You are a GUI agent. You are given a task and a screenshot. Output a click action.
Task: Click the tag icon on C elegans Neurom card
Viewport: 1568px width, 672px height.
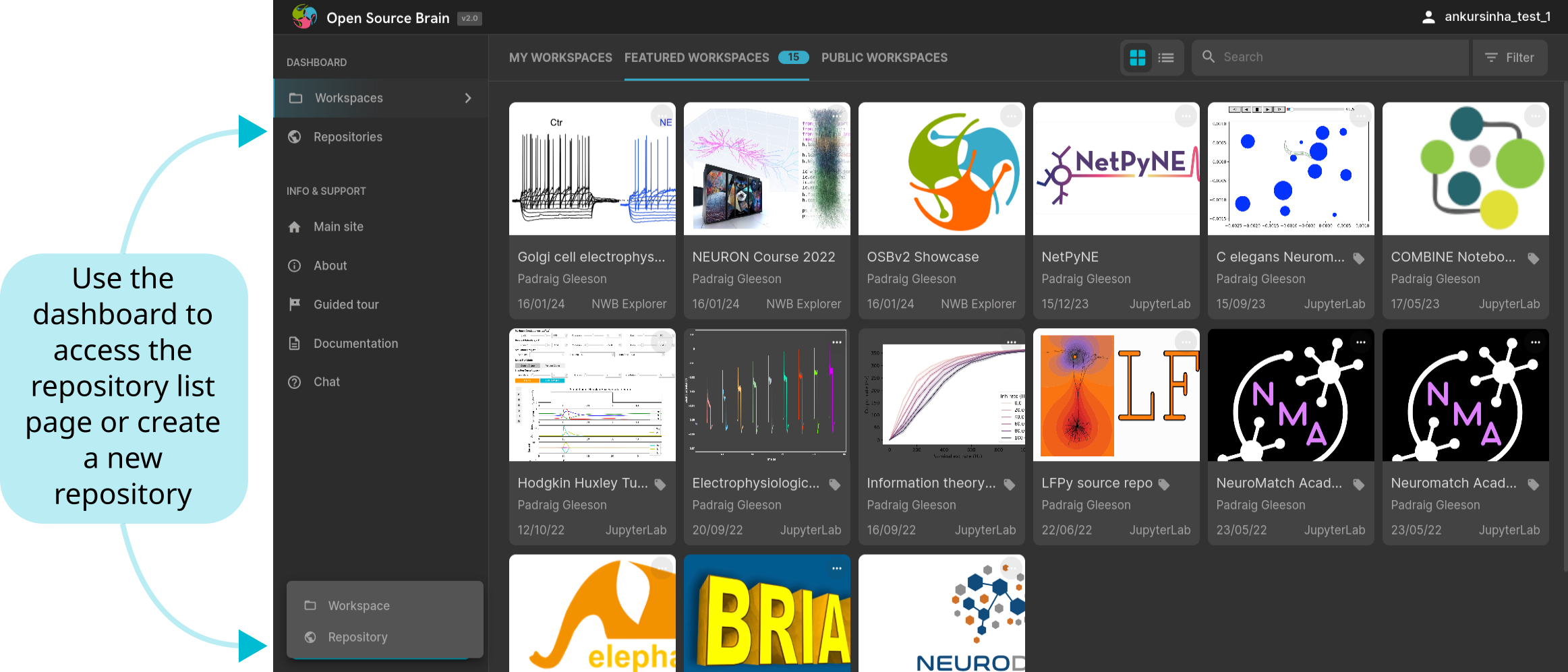[1359, 258]
